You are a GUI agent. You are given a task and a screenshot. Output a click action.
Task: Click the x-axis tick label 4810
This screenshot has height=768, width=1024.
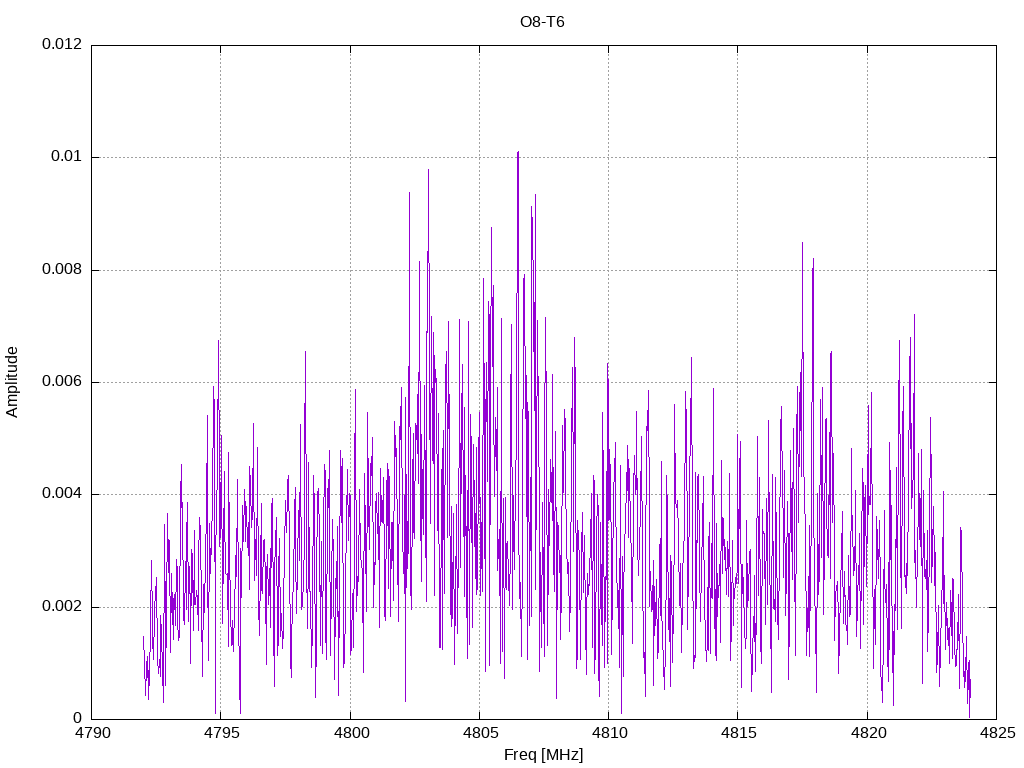pyautogui.click(x=609, y=733)
